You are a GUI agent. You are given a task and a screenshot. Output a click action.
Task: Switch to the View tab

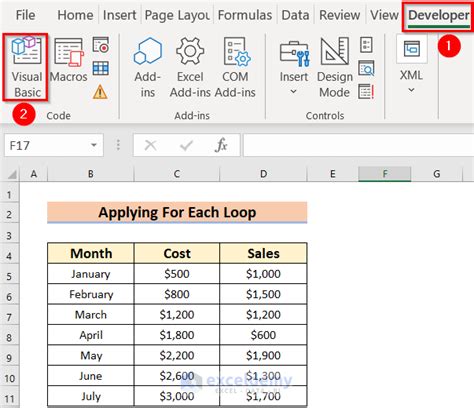(x=384, y=15)
